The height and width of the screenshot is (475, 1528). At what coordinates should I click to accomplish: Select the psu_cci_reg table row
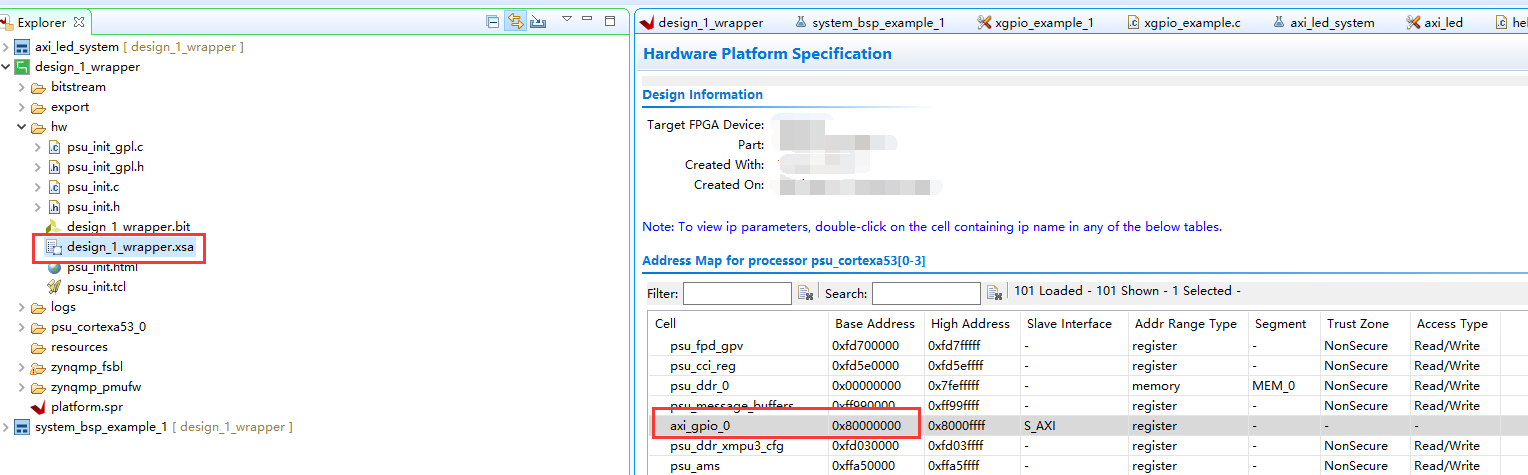pos(1088,366)
